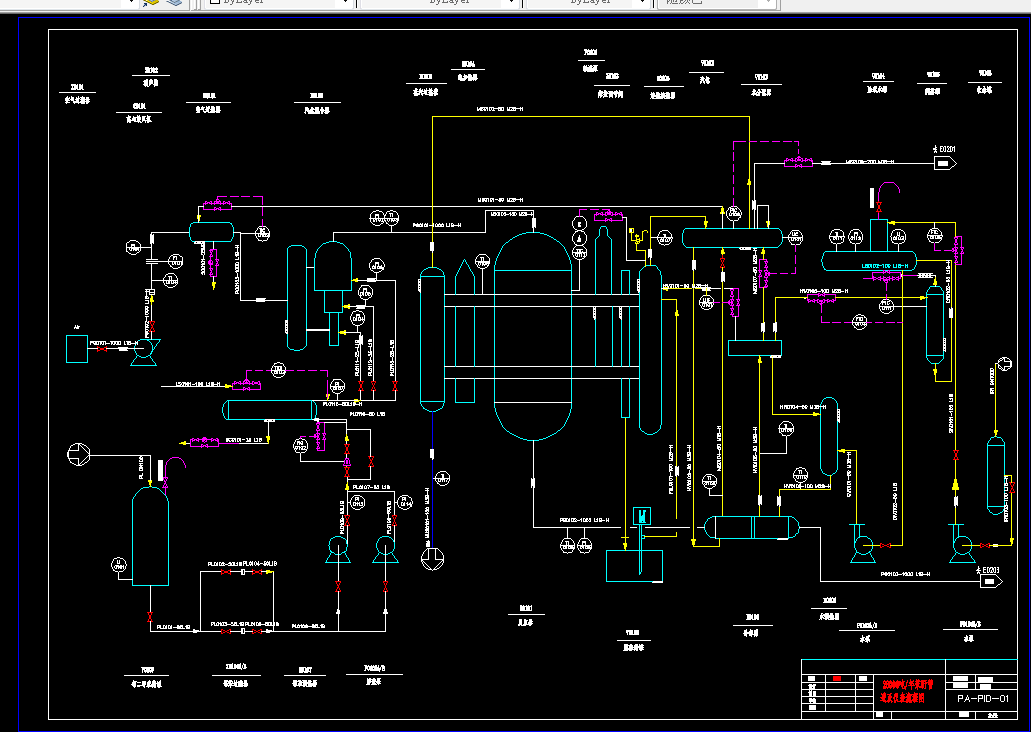
Task: Select the large central reactor vessel
Action: (533, 335)
